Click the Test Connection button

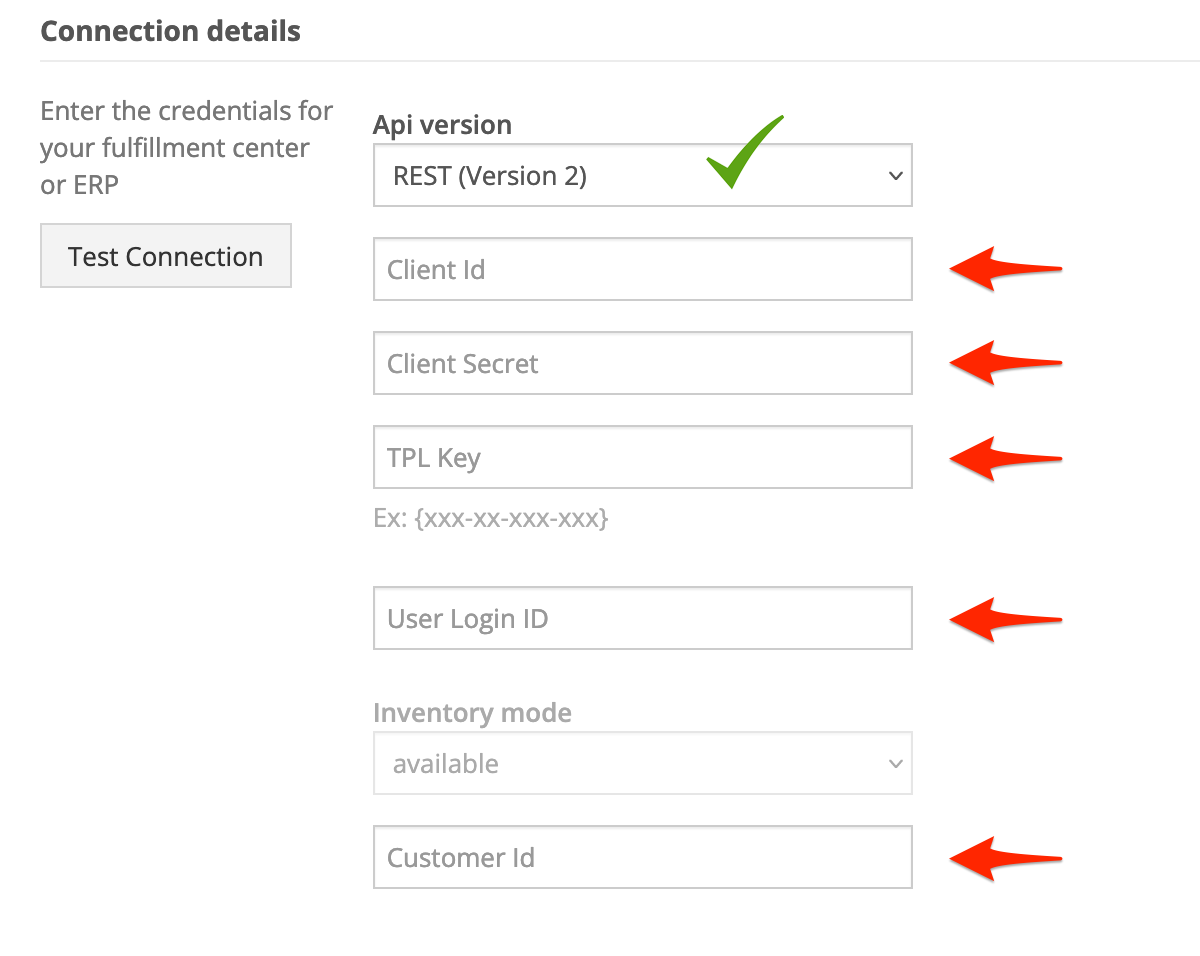click(x=166, y=256)
